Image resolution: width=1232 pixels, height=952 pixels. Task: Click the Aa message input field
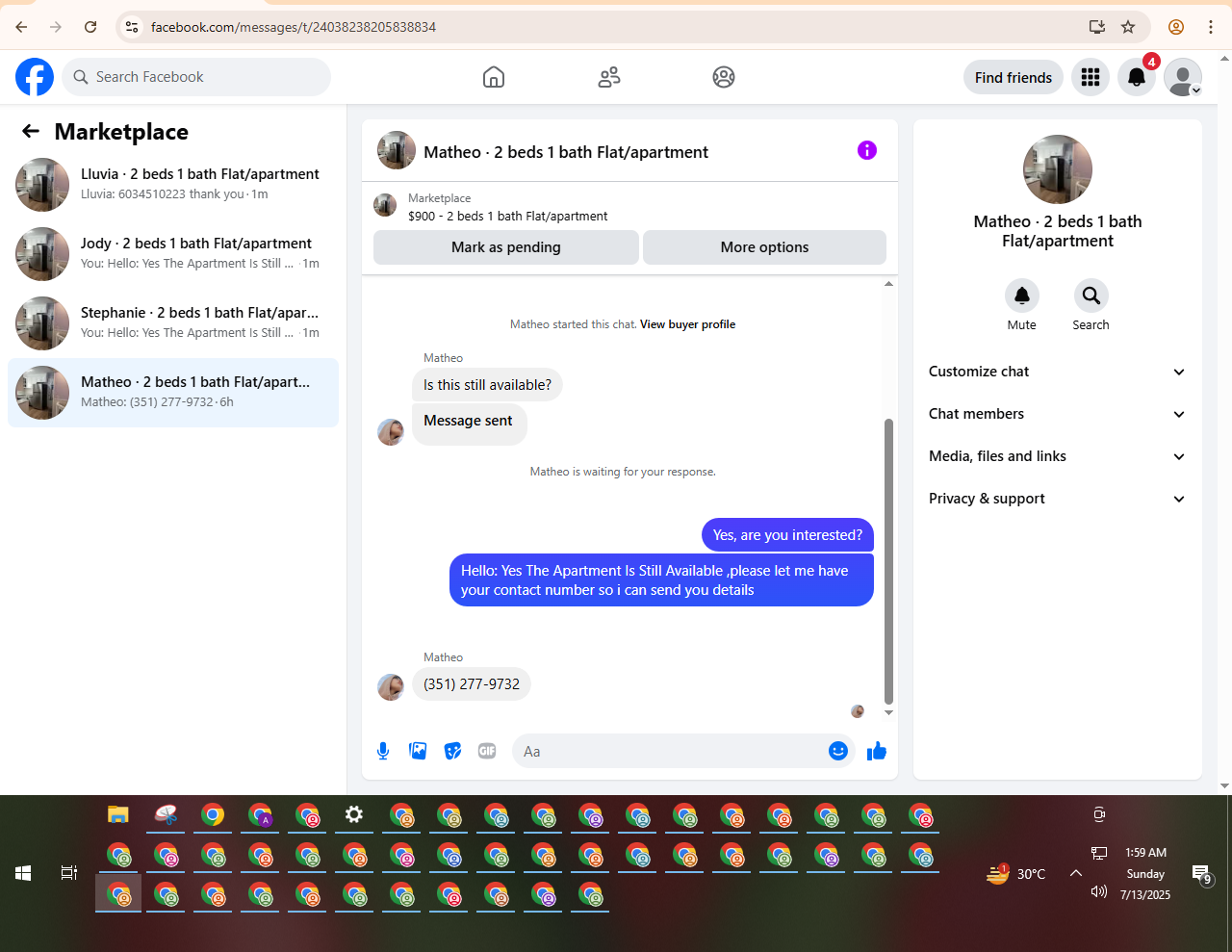point(669,751)
